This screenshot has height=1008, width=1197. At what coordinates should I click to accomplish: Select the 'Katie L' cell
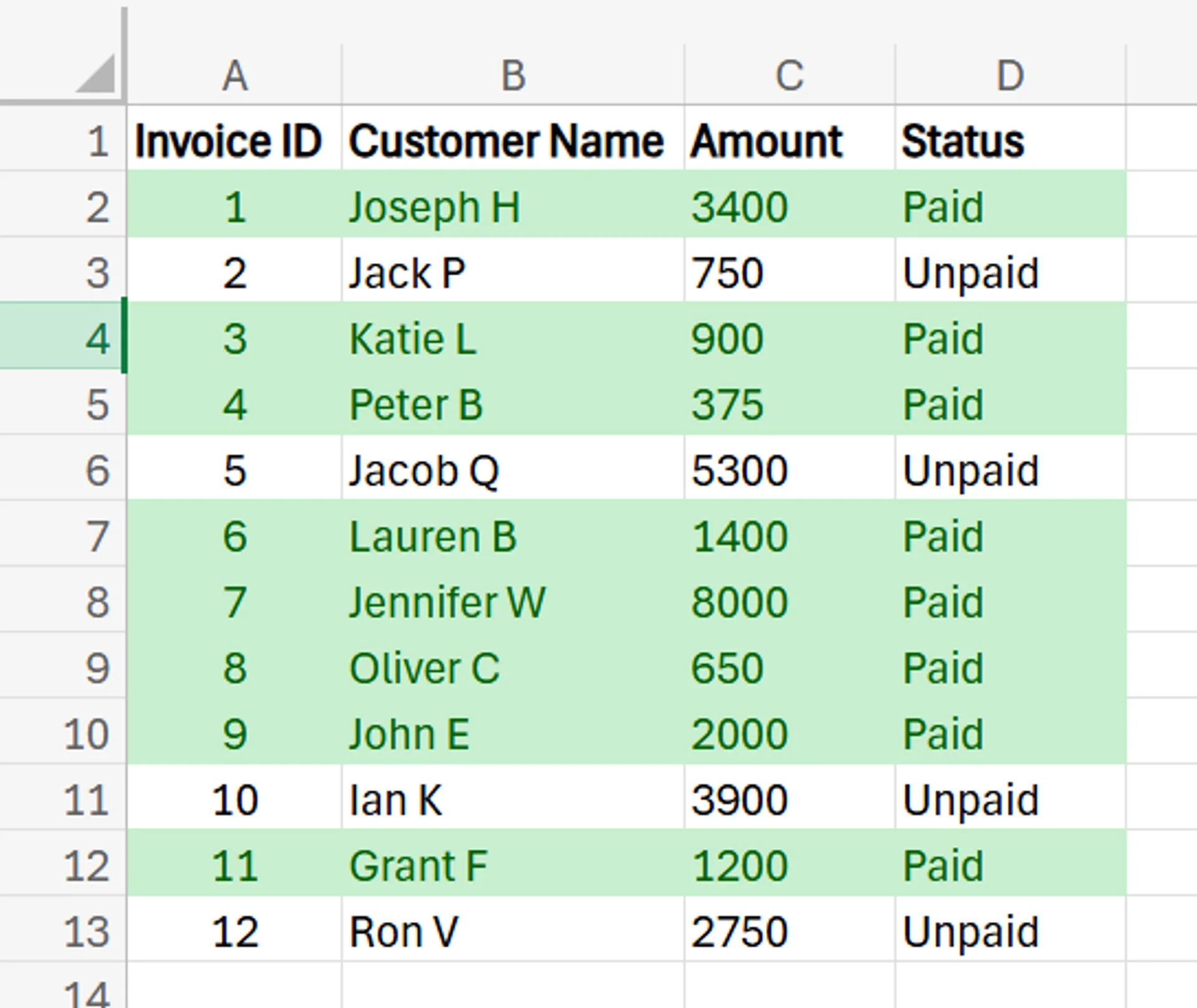(x=513, y=336)
